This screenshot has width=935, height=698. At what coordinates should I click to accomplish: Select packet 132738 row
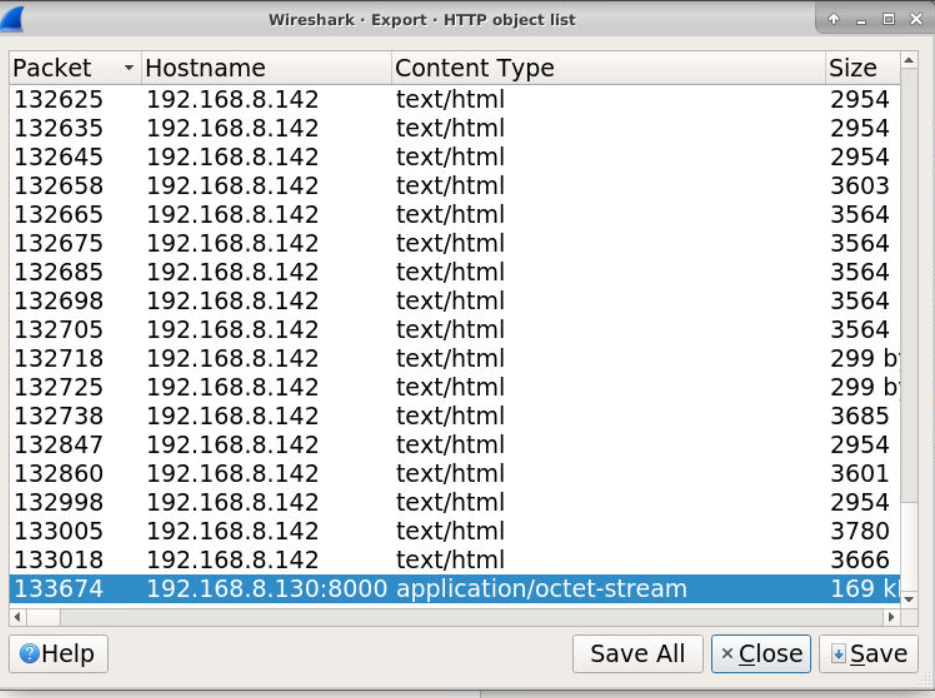coord(454,415)
